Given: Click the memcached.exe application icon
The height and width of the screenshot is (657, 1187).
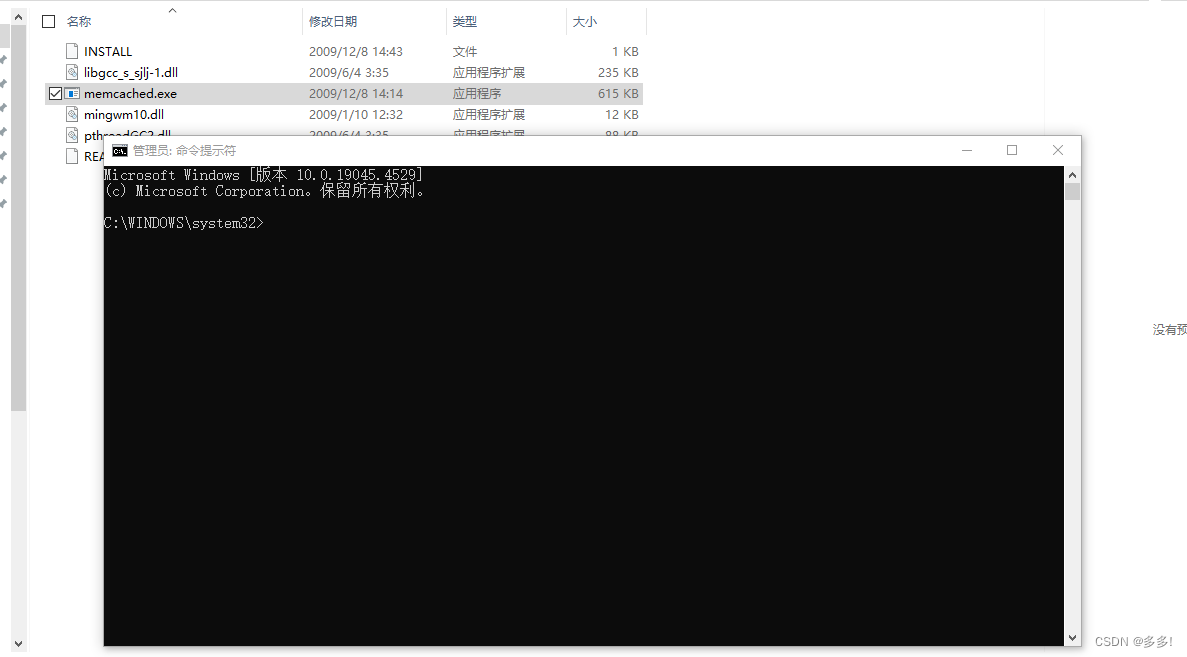Looking at the screenshot, I should pyautogui.click(x=73, y=93).
